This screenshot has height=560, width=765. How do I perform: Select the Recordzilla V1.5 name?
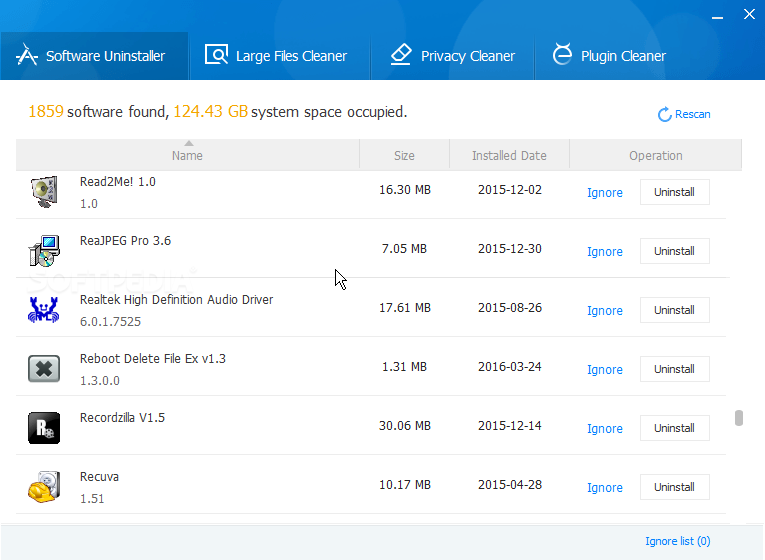point(122,418)
